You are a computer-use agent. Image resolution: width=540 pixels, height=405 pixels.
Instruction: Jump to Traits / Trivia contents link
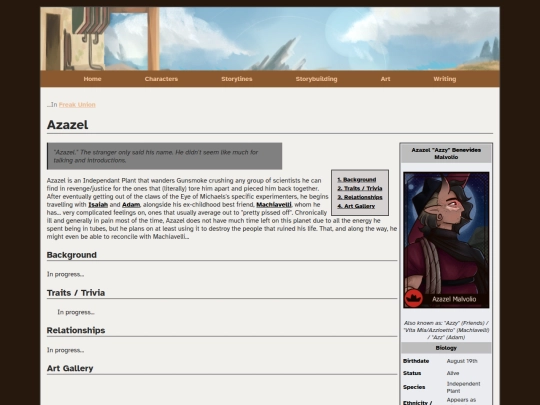[x=360, y=188]
